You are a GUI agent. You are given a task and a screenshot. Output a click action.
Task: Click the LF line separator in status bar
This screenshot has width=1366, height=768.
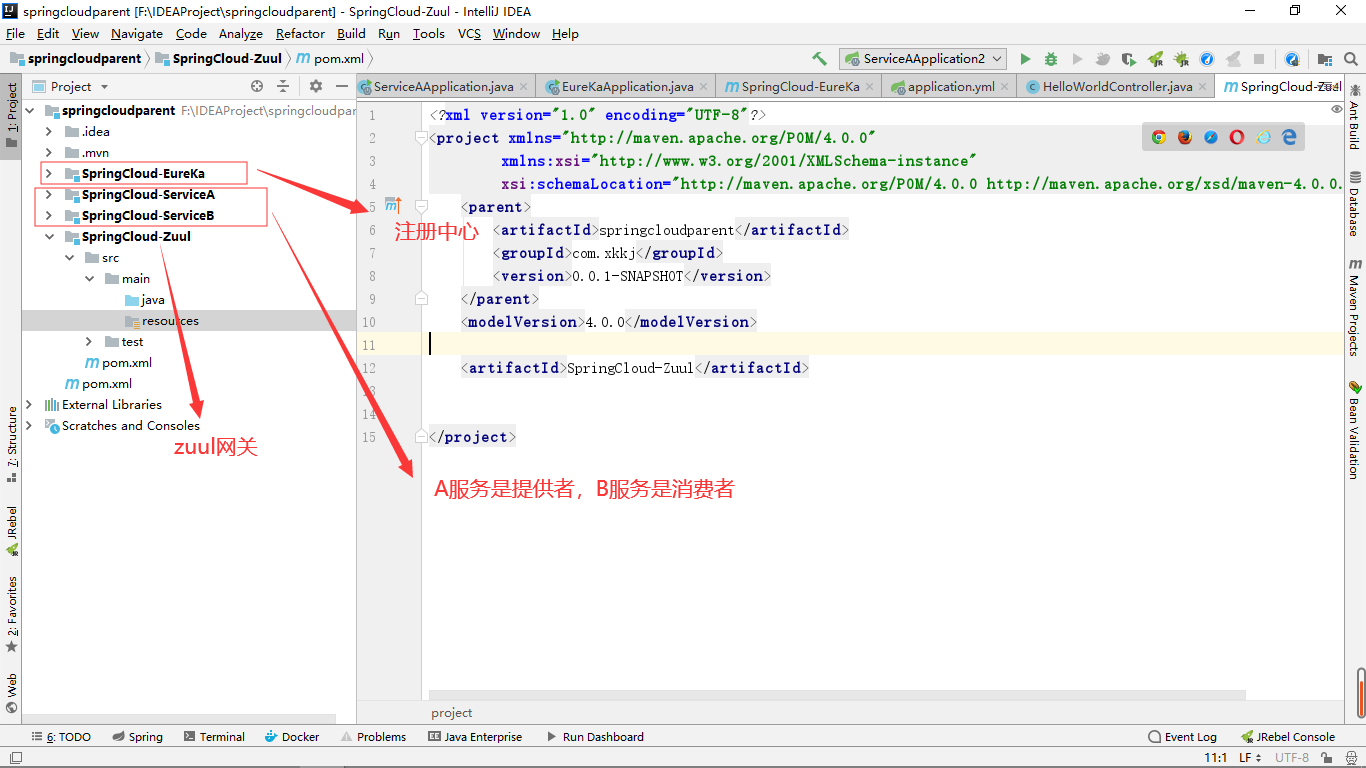1250,758
